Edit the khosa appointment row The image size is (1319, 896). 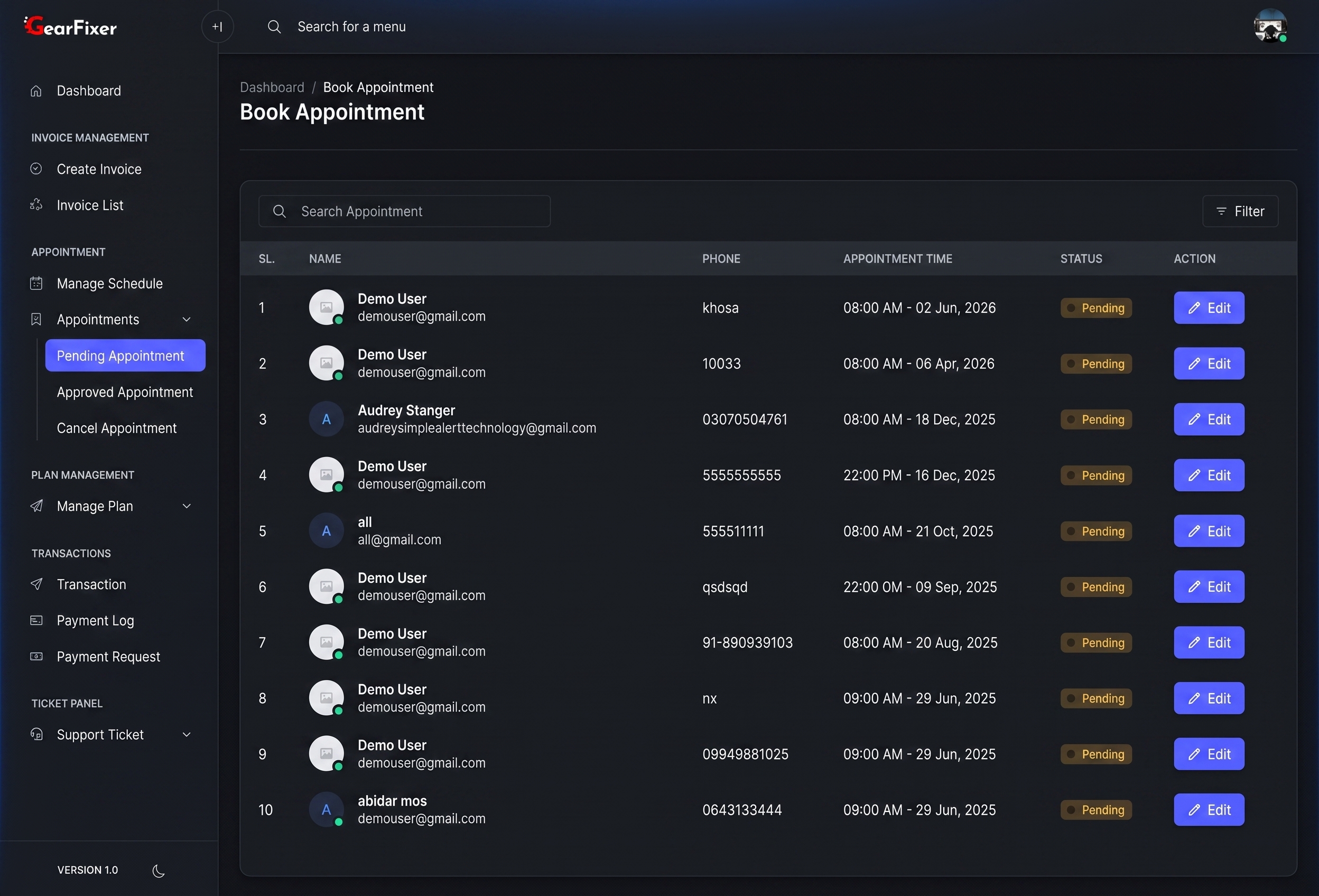click(x=1209, y=307)
